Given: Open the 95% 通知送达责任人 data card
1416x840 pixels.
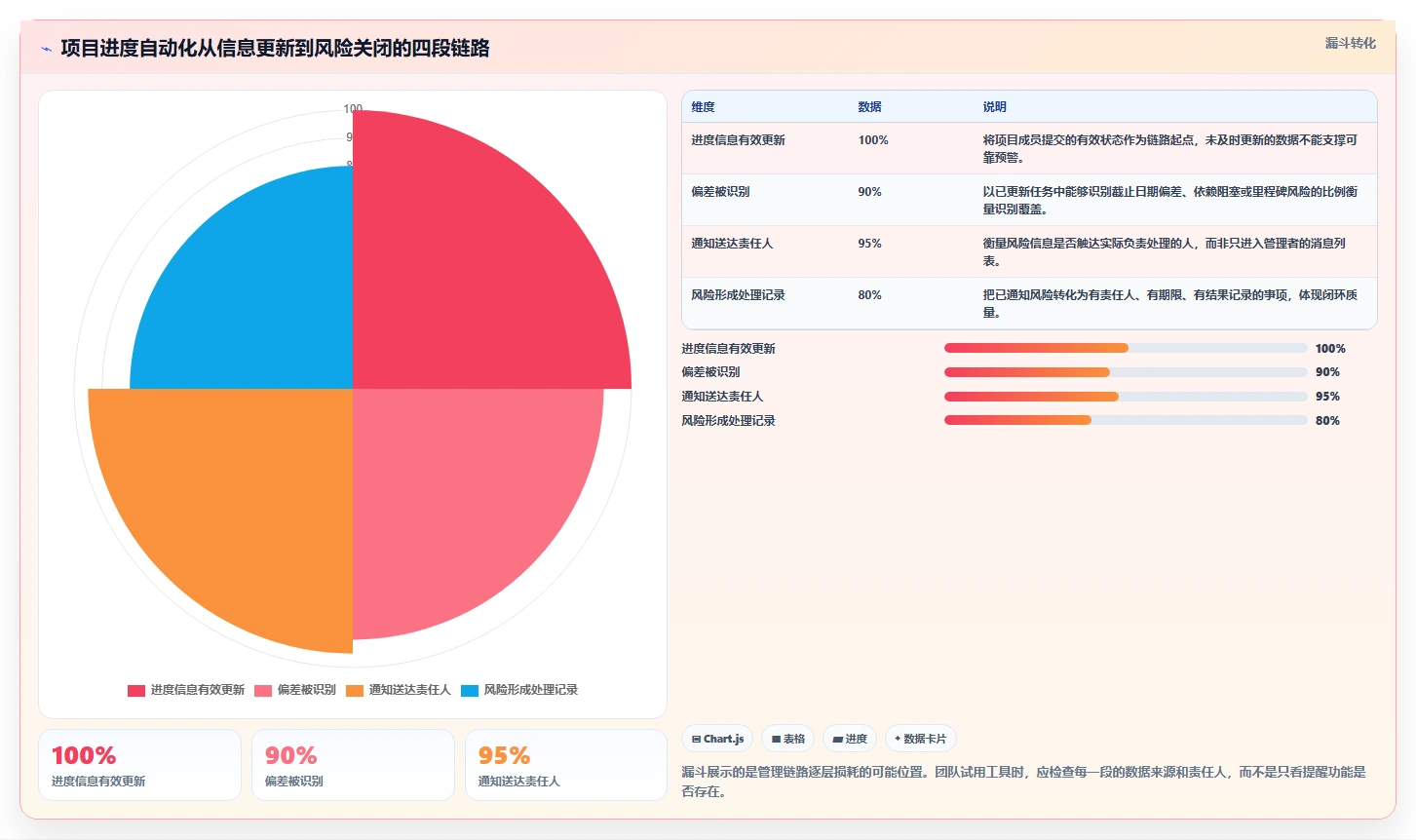Looking at the screenshot, I should pos(566,765).
